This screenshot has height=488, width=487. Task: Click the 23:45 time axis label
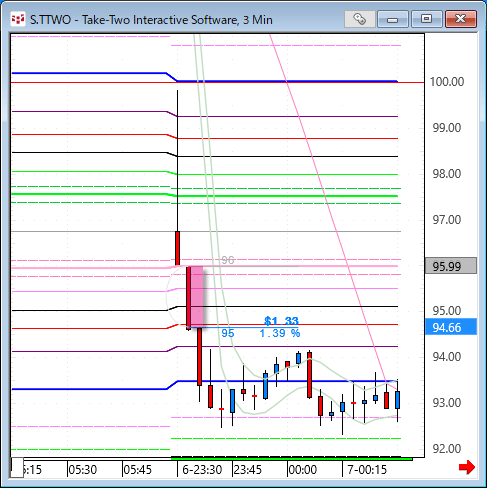click(248, 470)
